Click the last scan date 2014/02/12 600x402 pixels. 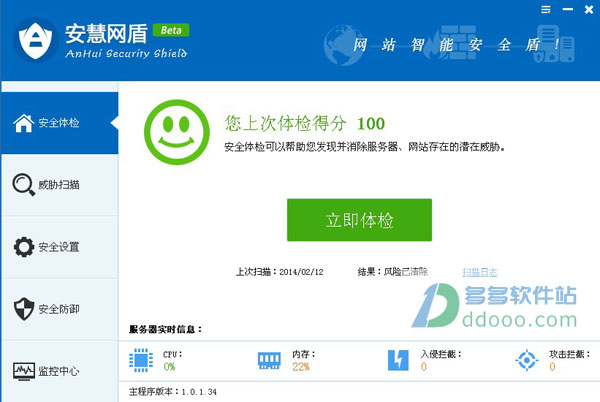(301, 272)
